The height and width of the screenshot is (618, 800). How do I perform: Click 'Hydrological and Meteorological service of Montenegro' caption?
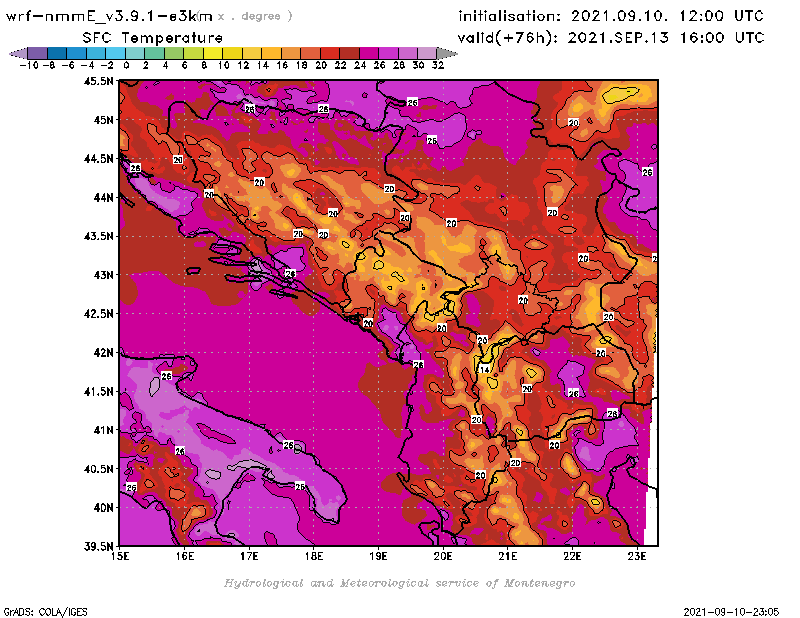399,583
